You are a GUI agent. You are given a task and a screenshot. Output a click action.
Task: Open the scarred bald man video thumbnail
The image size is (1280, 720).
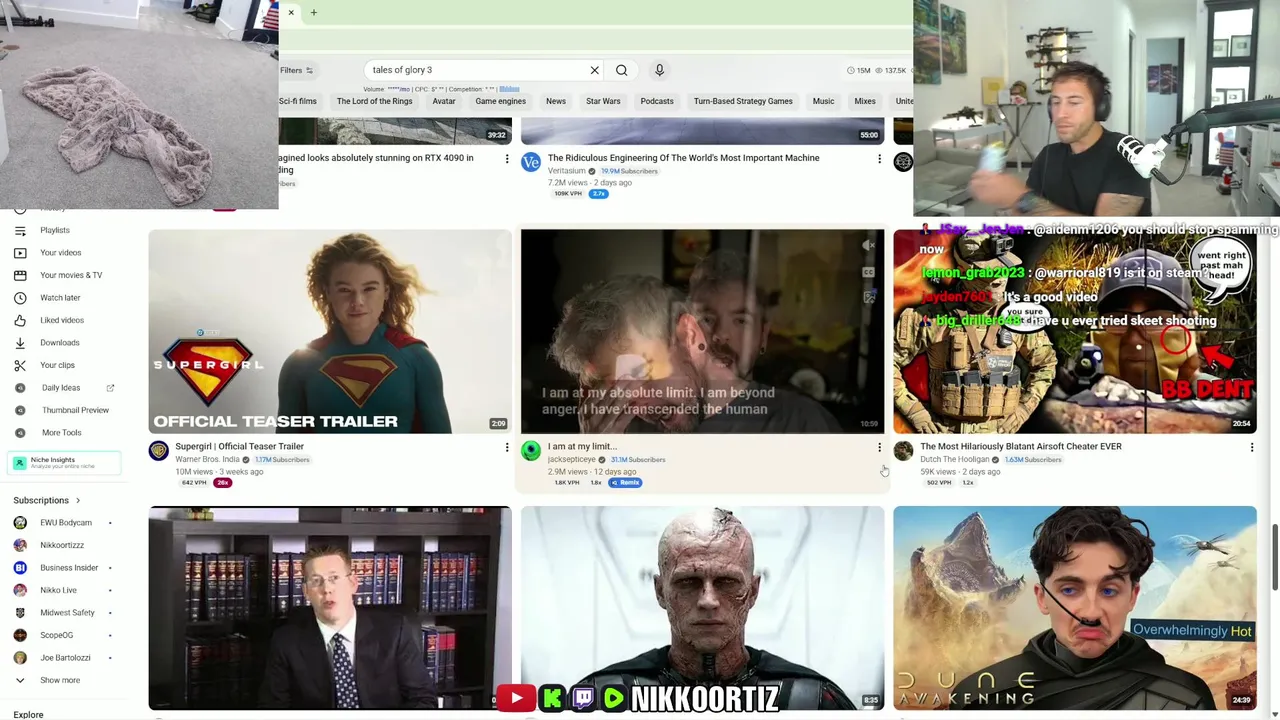pyautogui.click(x=702, y=608)
